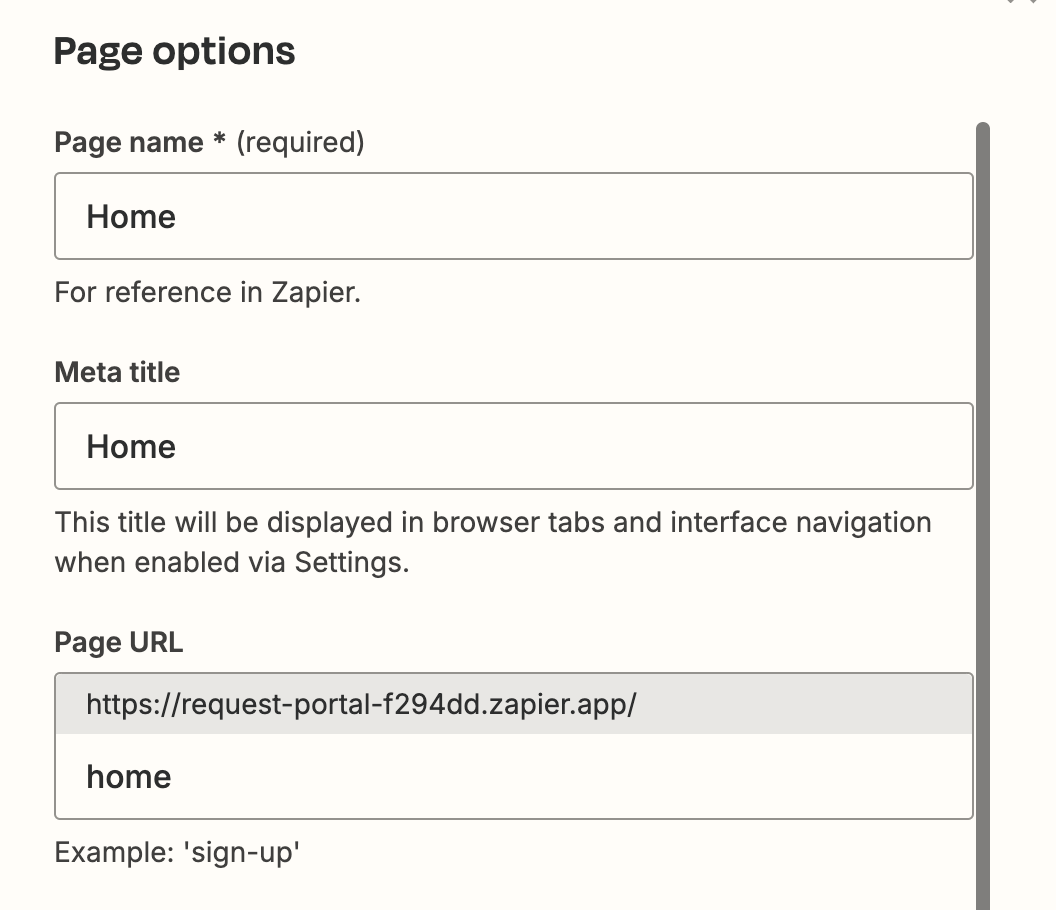Edit the Page URL slug field containing 'home'

point(513,777)
